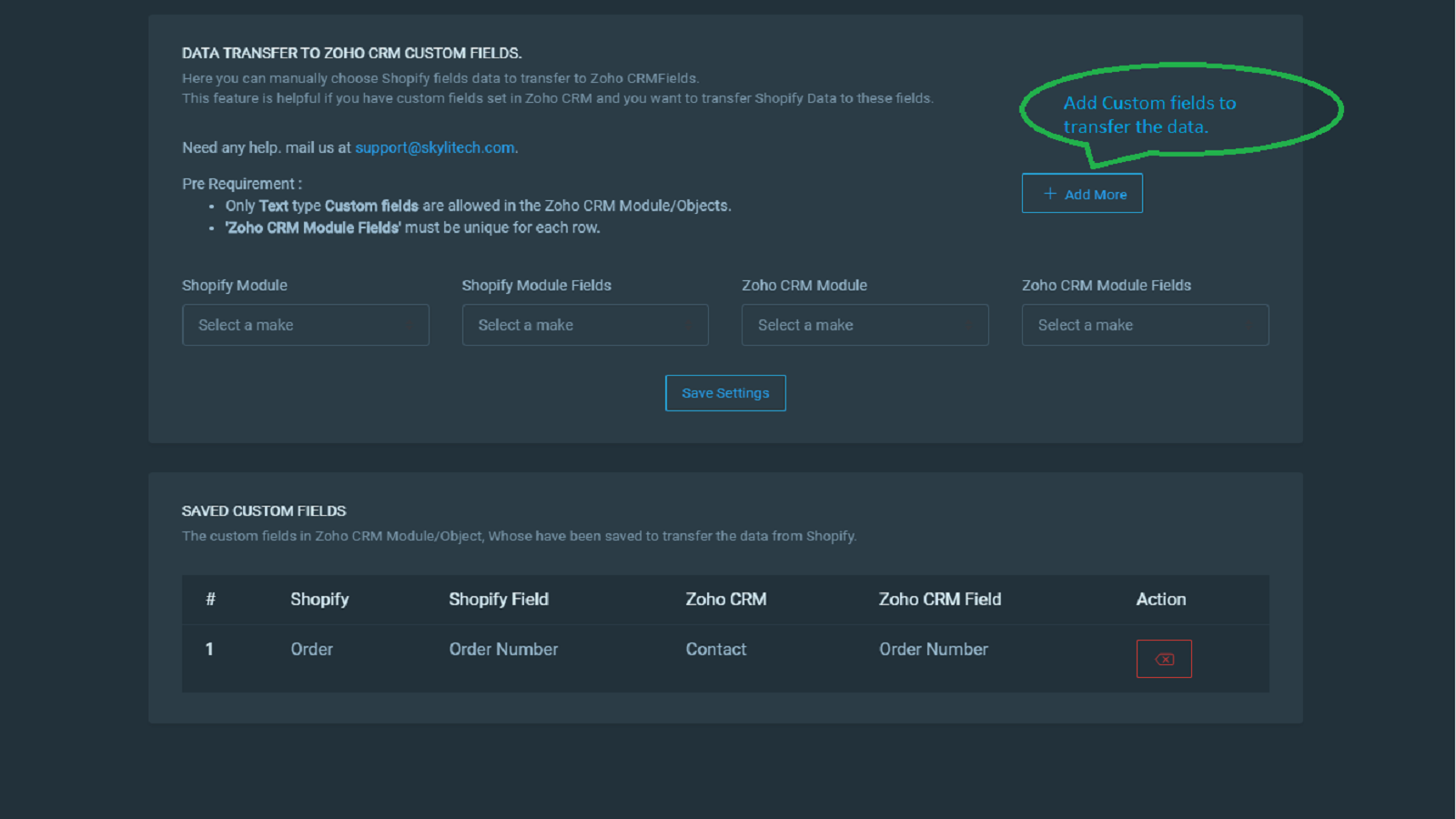Select the Order cell in saved fields row
The height and width of the screenshot is (819, 1456).
(x=311, y=649)
